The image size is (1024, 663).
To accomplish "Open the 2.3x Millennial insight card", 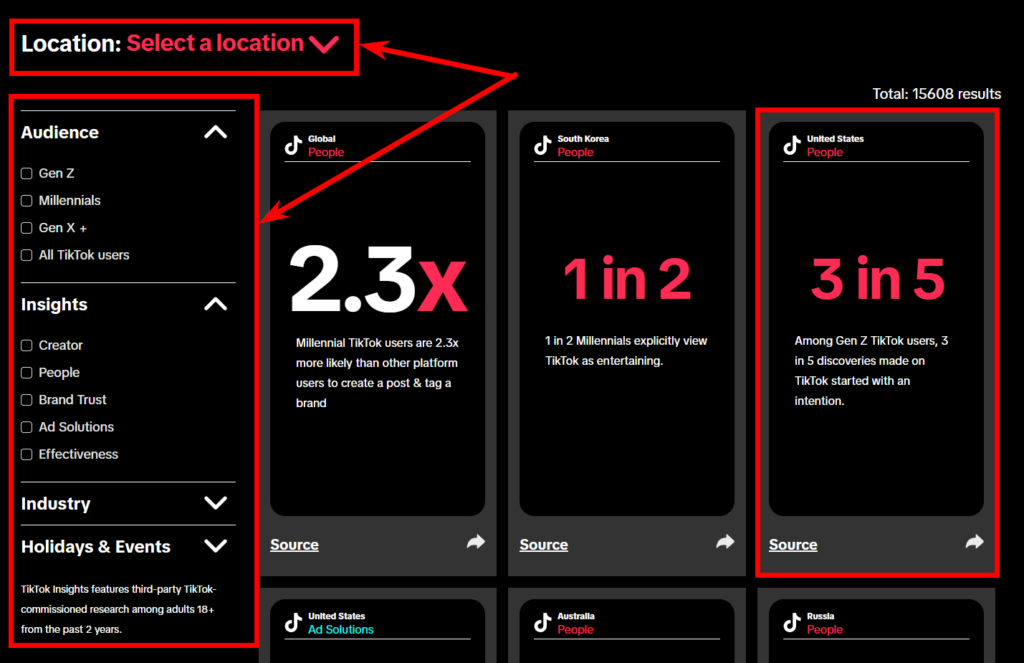I will click(x=377, y=319).
